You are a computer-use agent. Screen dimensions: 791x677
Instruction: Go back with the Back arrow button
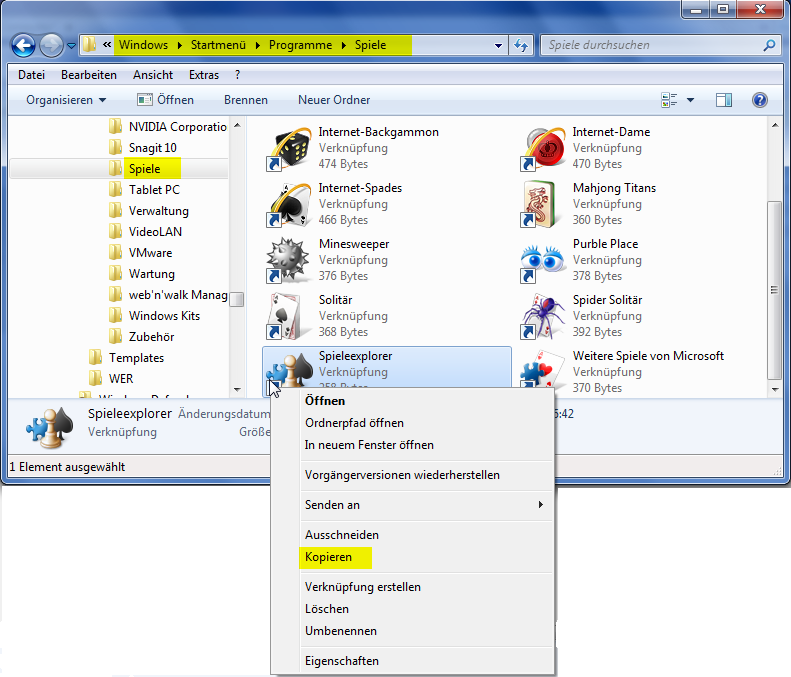pyautogui.click(x=23, y=46)
